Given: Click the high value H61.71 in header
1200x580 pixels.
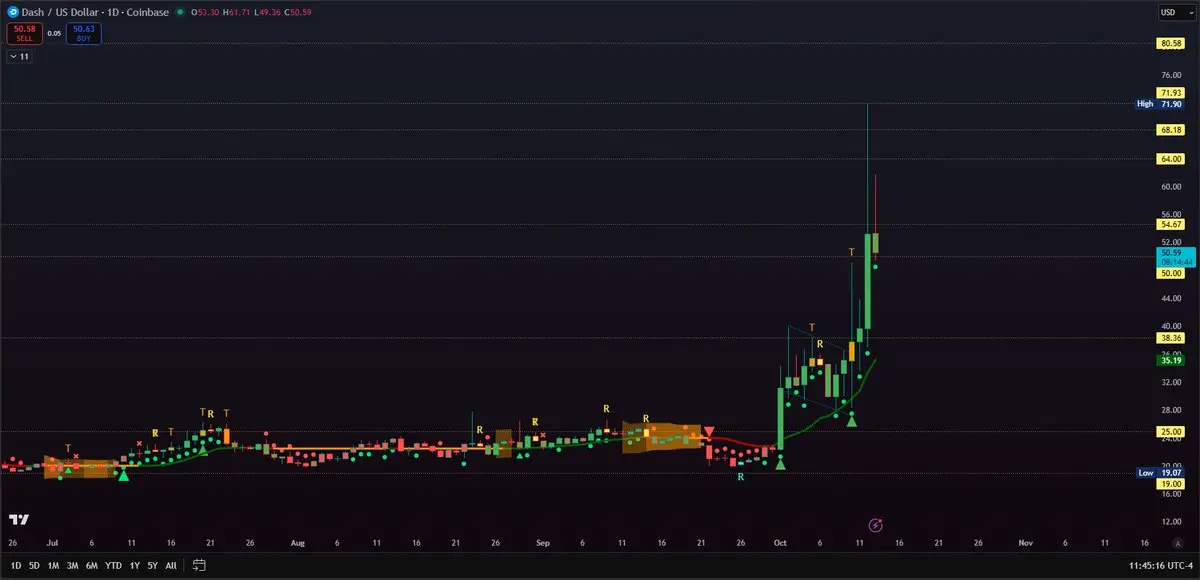Looking at the screenshot, I should pyautogui.click(x=235, y=12).
